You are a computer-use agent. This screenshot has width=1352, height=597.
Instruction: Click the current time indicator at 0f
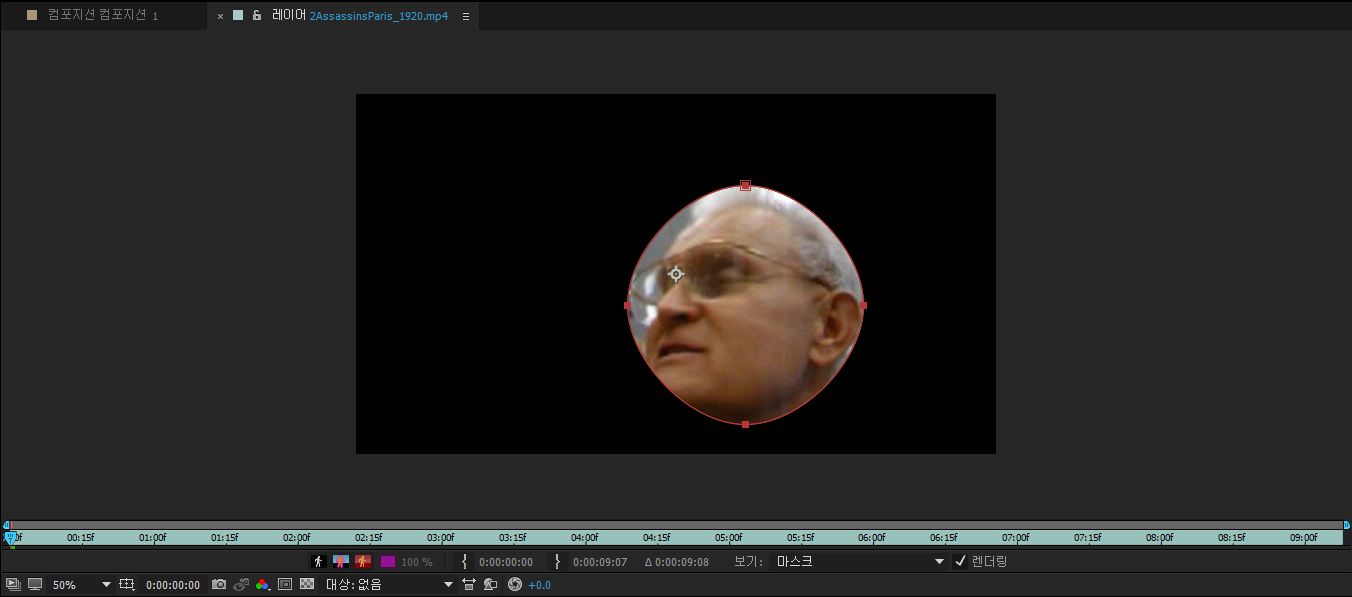(x=11, y=537)
